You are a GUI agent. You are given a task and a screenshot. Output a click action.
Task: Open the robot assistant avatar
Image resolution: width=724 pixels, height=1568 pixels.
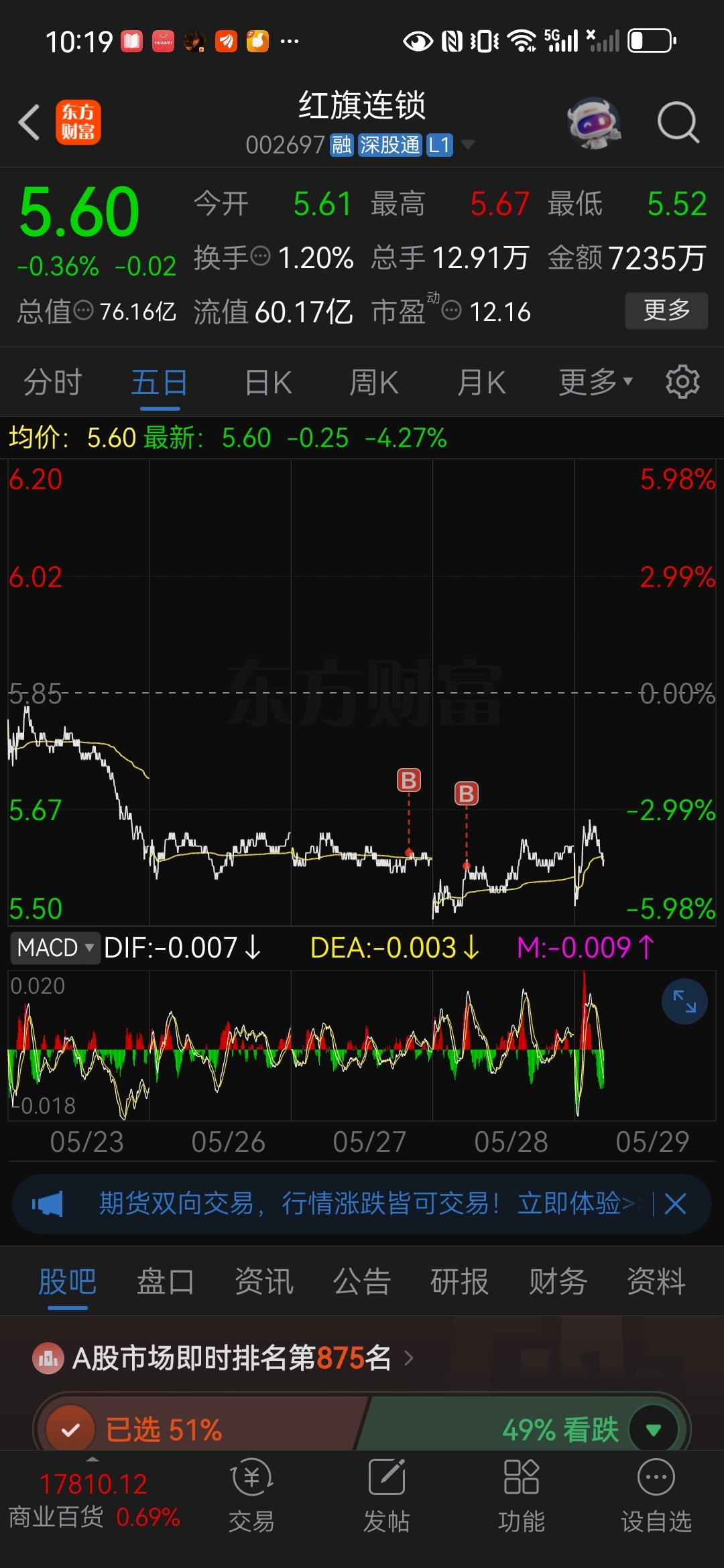click(x=593, y=123)
